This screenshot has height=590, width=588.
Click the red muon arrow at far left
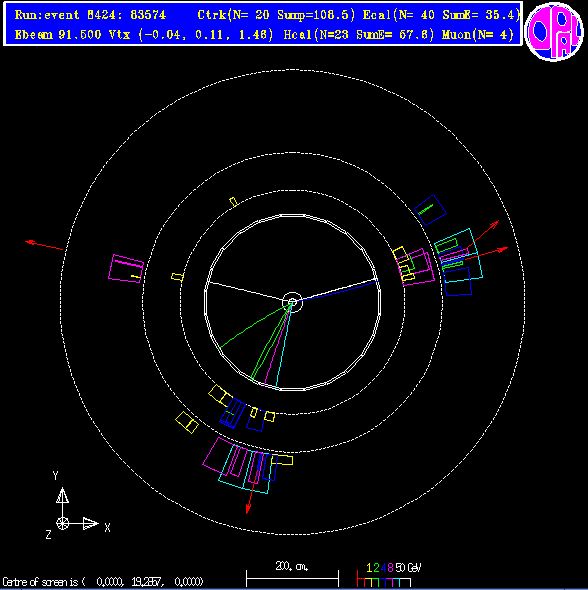44,245
